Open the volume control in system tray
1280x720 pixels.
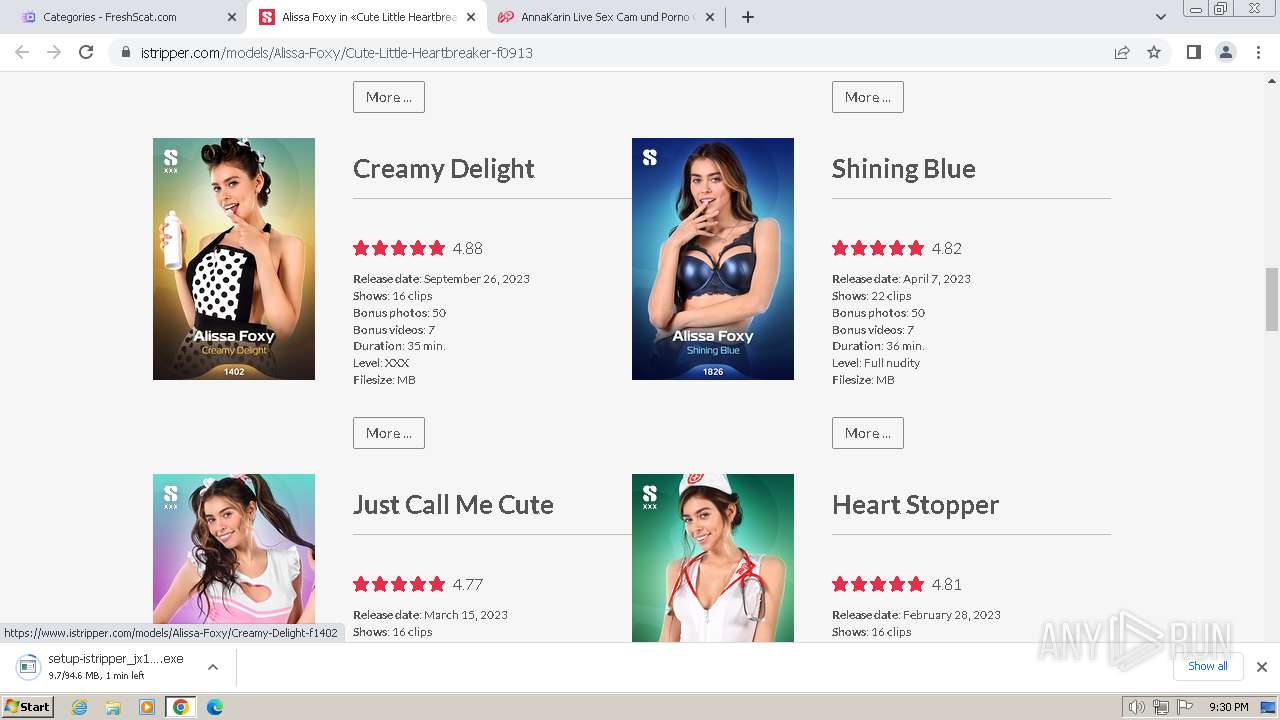1136,707
